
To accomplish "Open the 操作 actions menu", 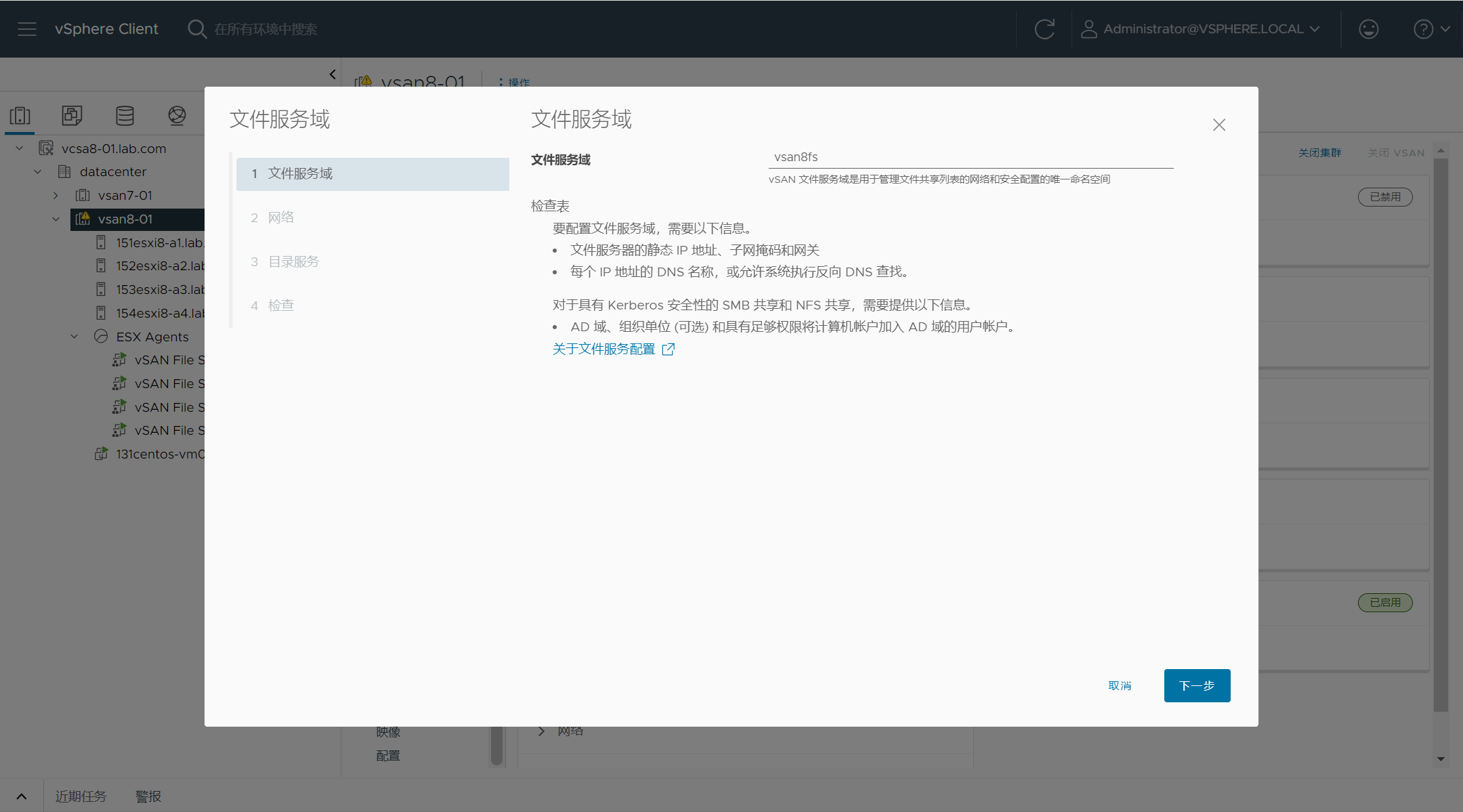I will point(515,83).
